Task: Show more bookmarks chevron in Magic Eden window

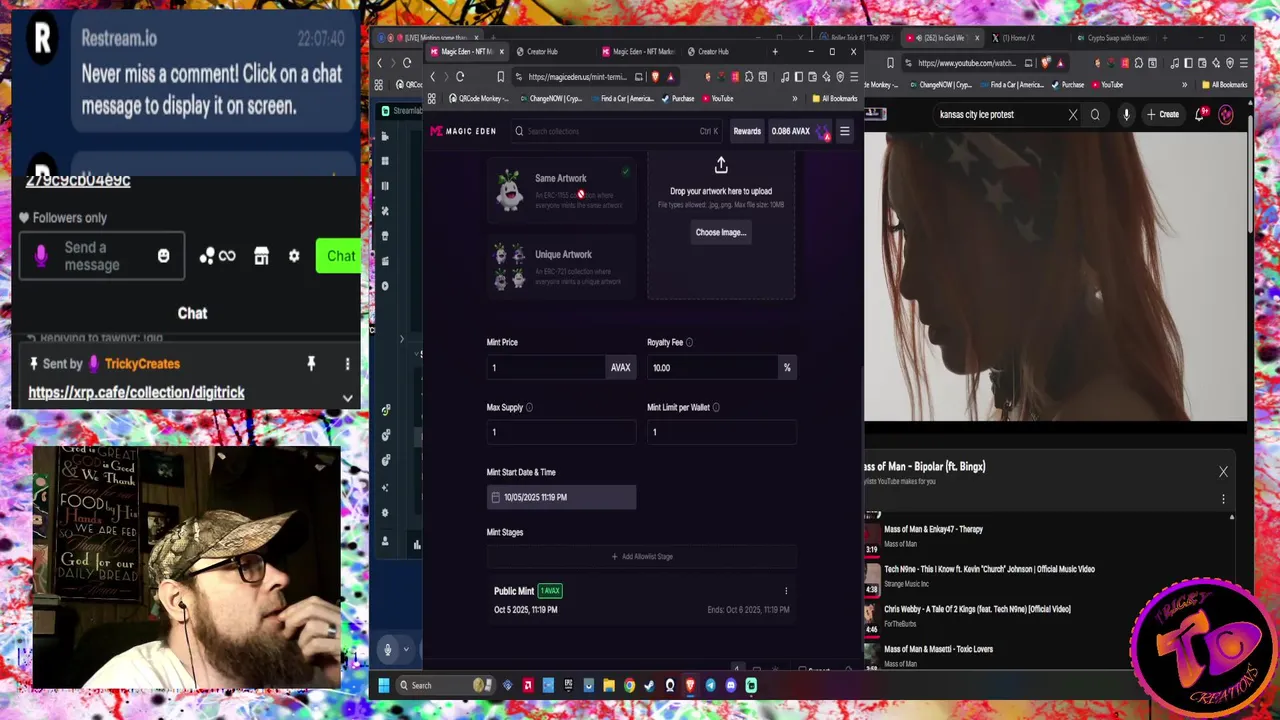Action: click(x=795, y=98)
